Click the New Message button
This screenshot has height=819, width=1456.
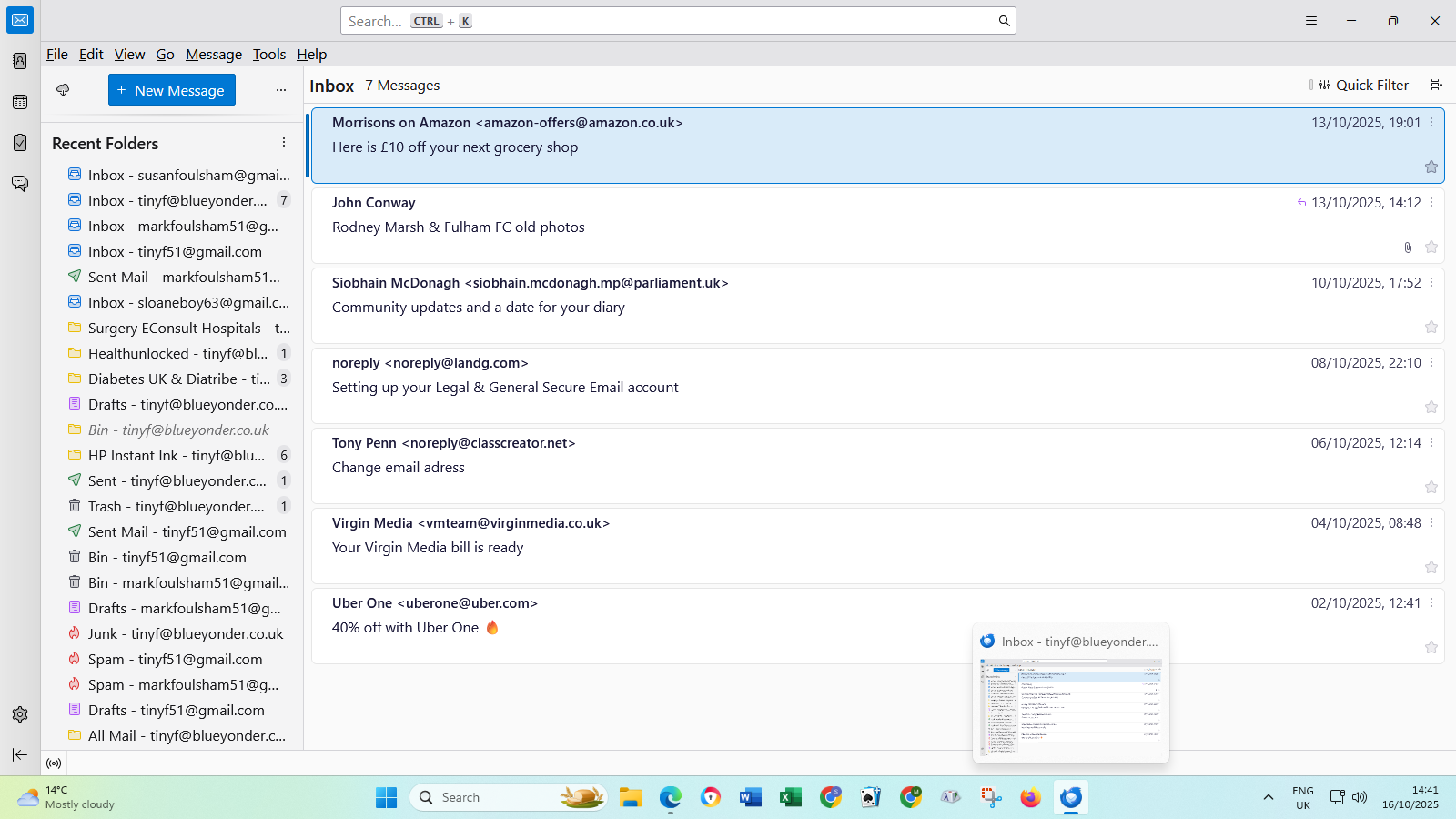pyautogui.click(x=172, y=90)
